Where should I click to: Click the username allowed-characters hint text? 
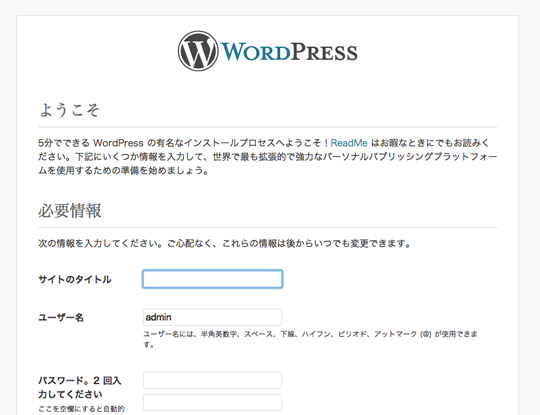pos(310,339)
